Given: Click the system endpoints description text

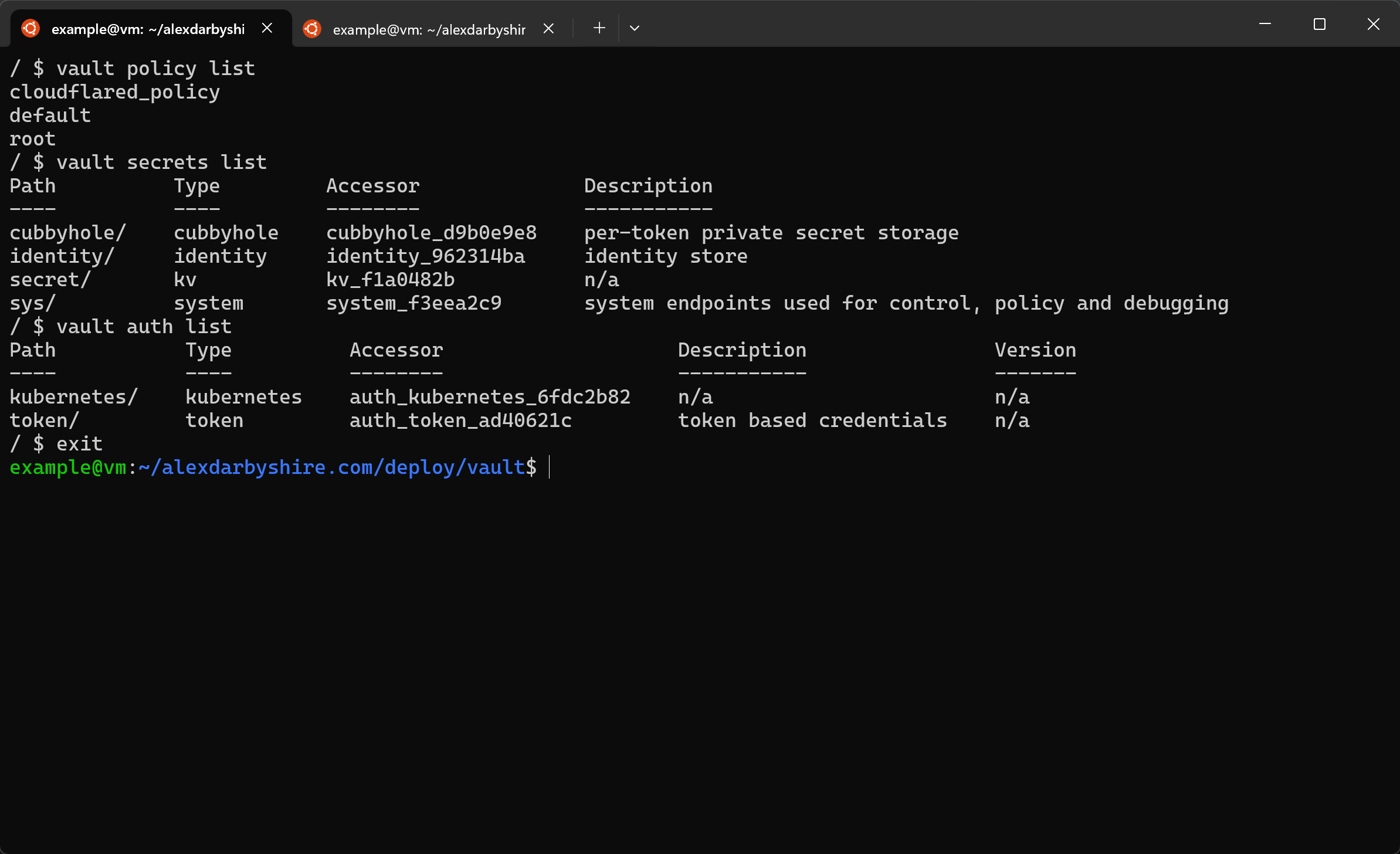Looking at the screenshot, I should click(907, 303).
